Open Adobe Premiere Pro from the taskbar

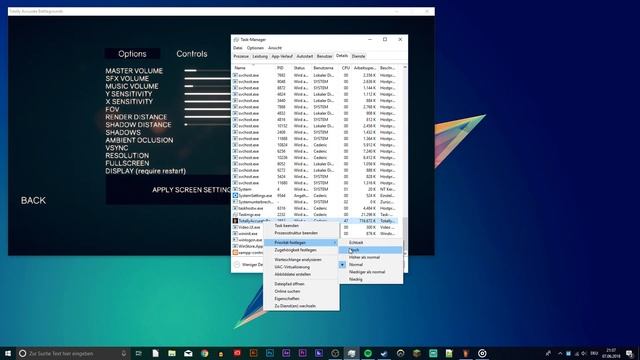click(x=302, y=353)
